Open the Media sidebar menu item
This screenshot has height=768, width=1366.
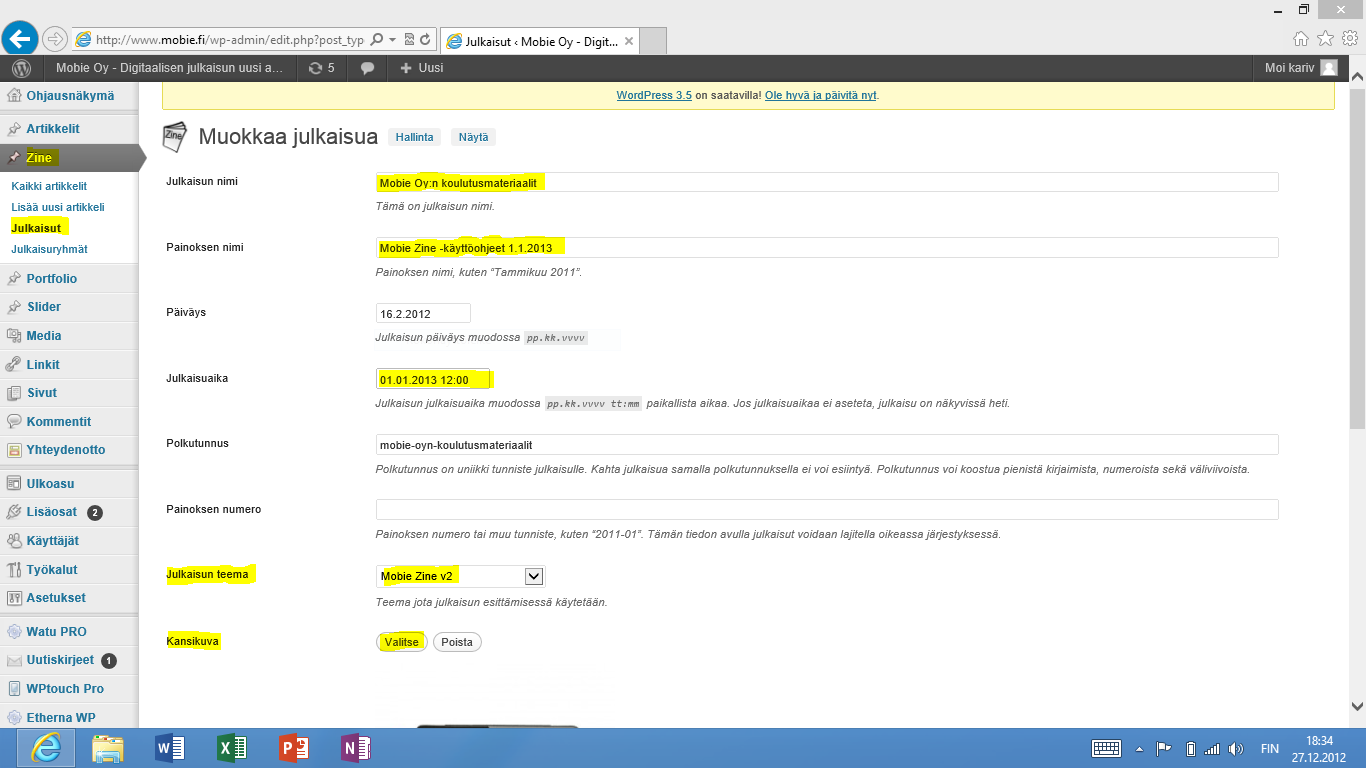pos(44,336)
